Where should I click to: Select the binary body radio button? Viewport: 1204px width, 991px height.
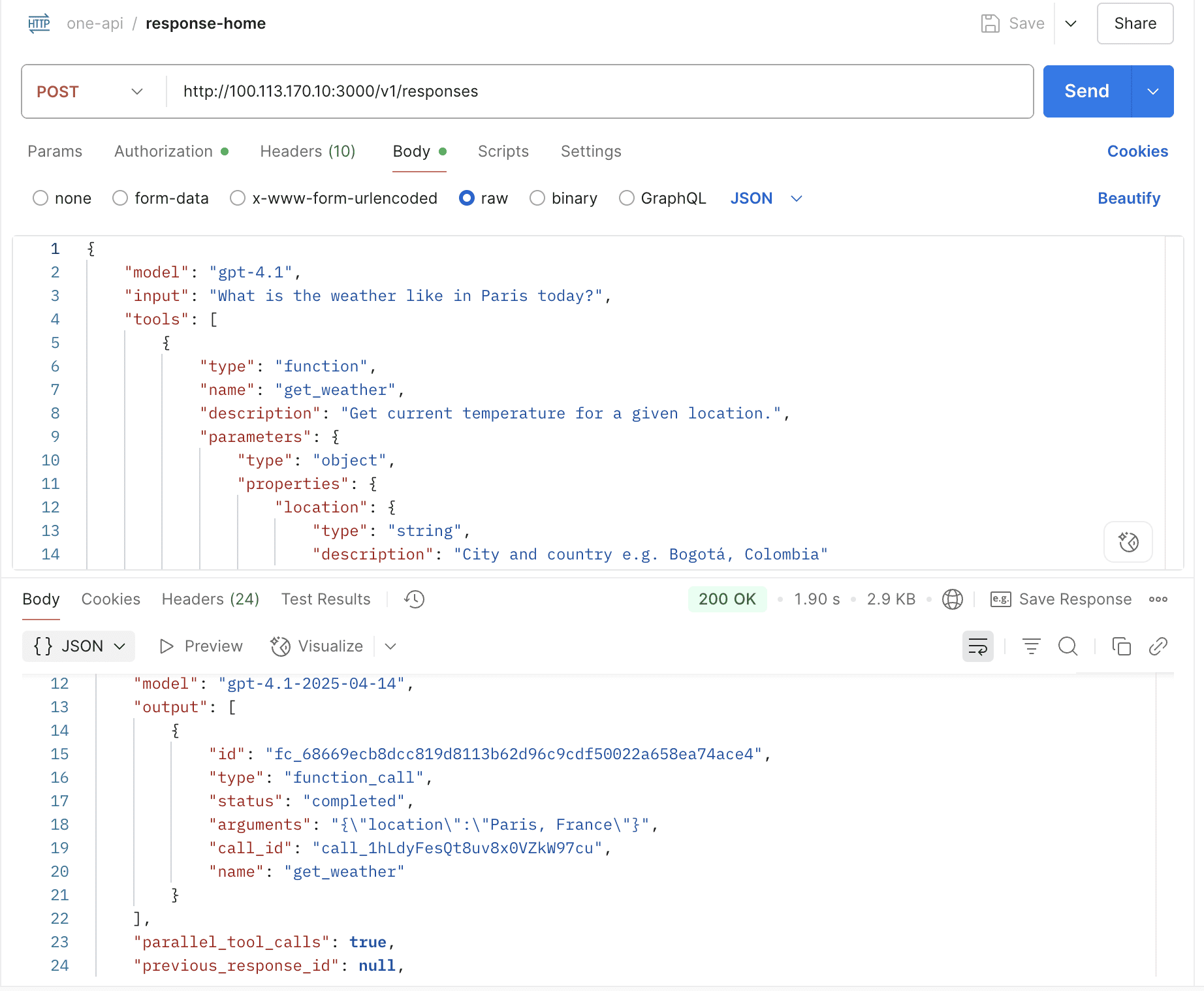tap(537, 198)
